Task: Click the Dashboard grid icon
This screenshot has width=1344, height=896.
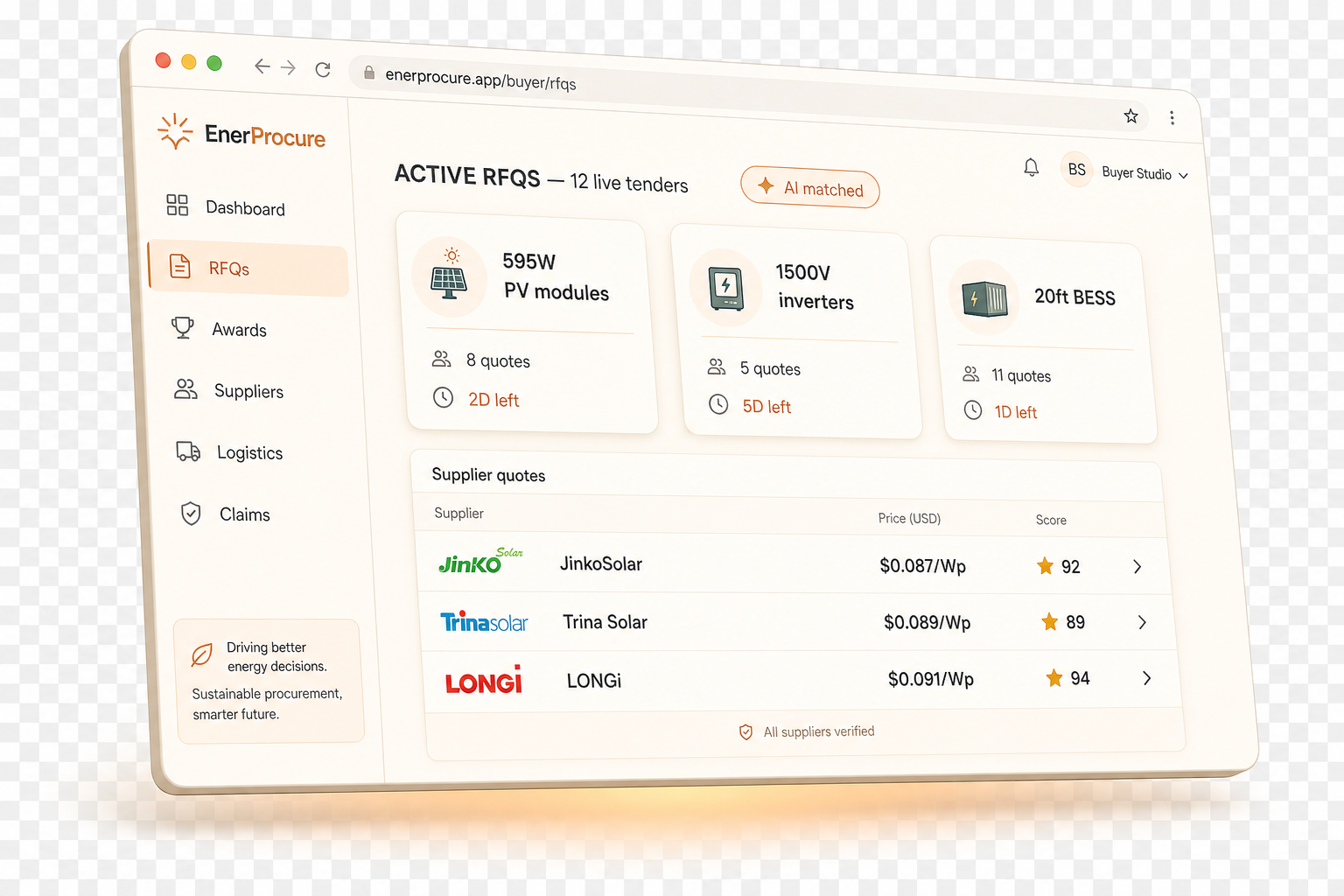Action: (x=178, y=205)
